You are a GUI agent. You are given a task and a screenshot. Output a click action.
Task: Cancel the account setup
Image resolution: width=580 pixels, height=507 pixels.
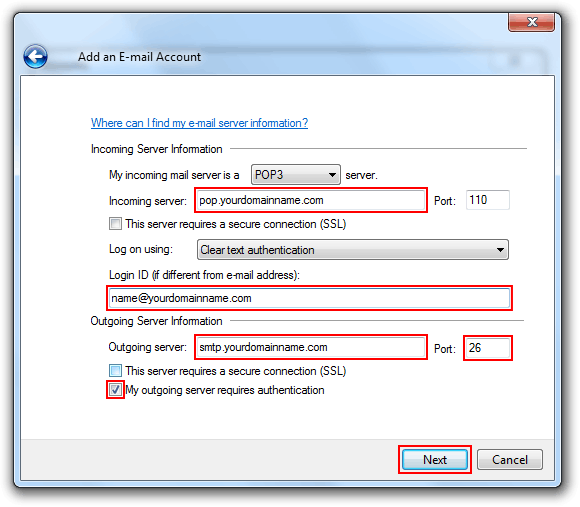pos(510,460)
